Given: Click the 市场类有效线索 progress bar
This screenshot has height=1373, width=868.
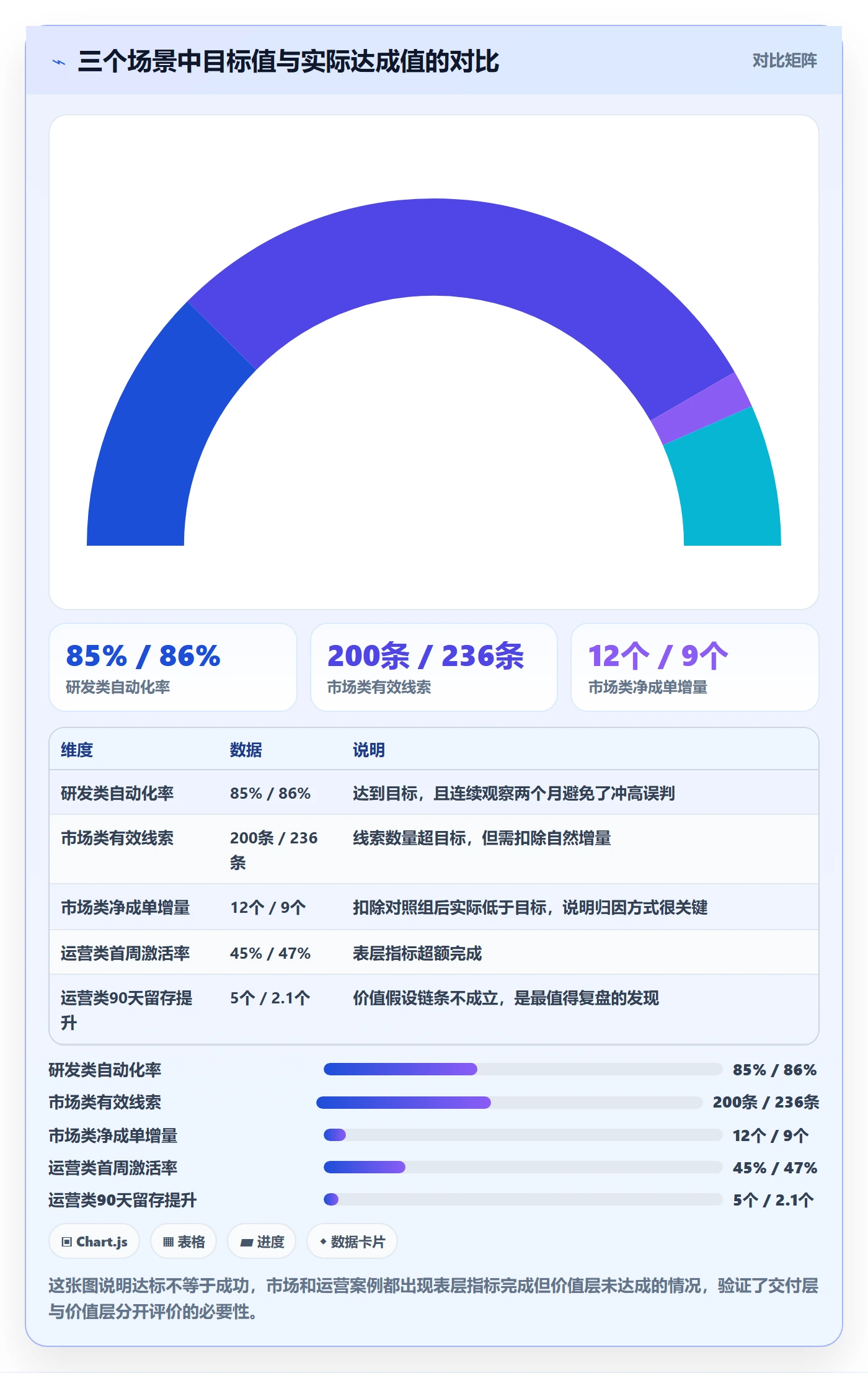Looking at the screenshot, I should (510, 1102).
